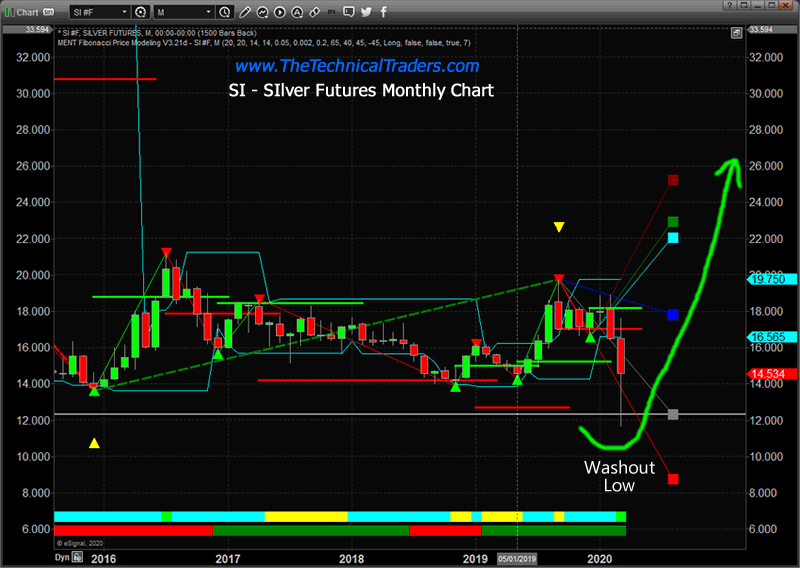
Task: Open the alerts circled-A icon
Action: [x=297, y=12]
